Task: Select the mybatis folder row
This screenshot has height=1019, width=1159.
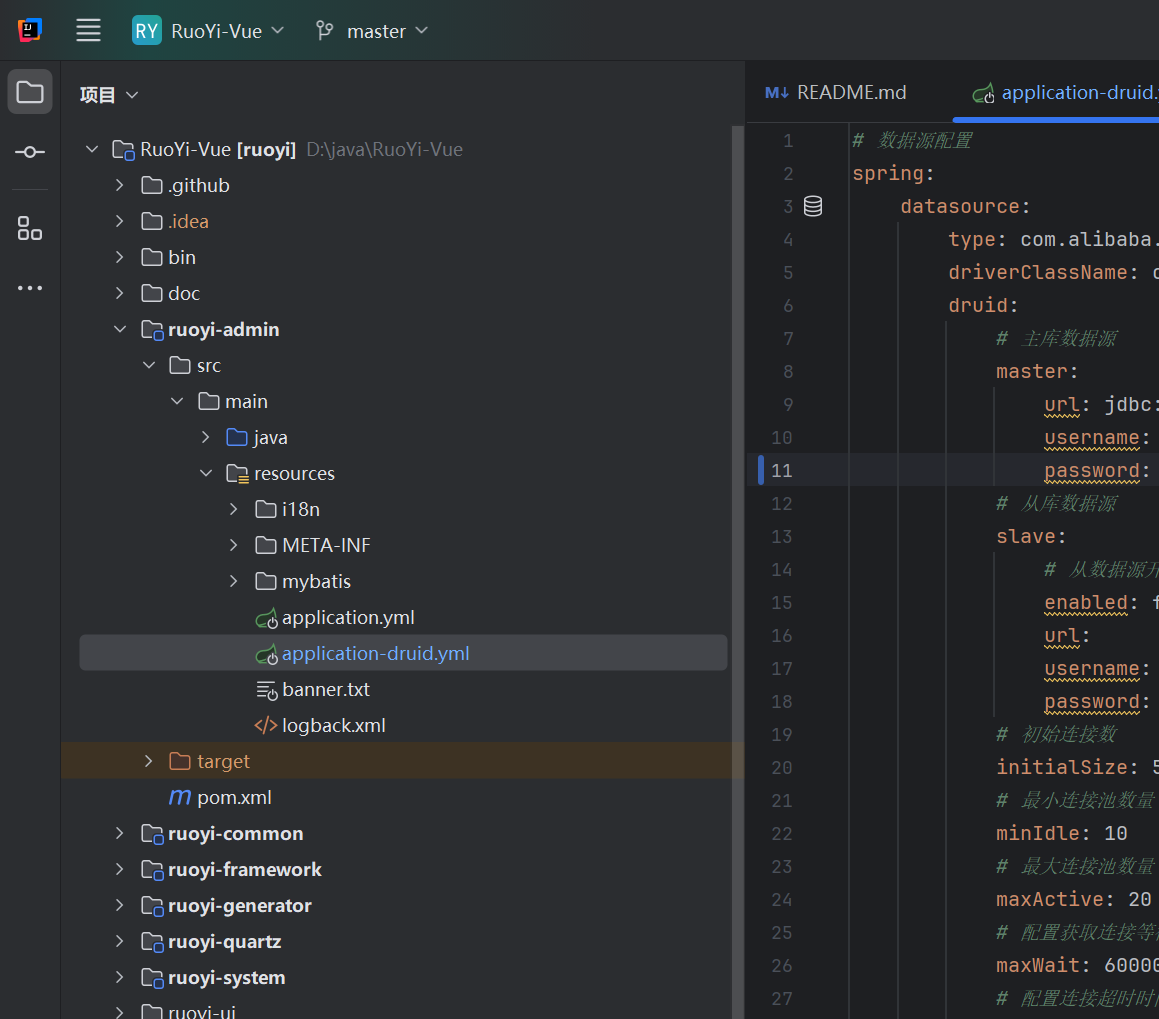Action: pyautogui.click(x=404, y=582)
